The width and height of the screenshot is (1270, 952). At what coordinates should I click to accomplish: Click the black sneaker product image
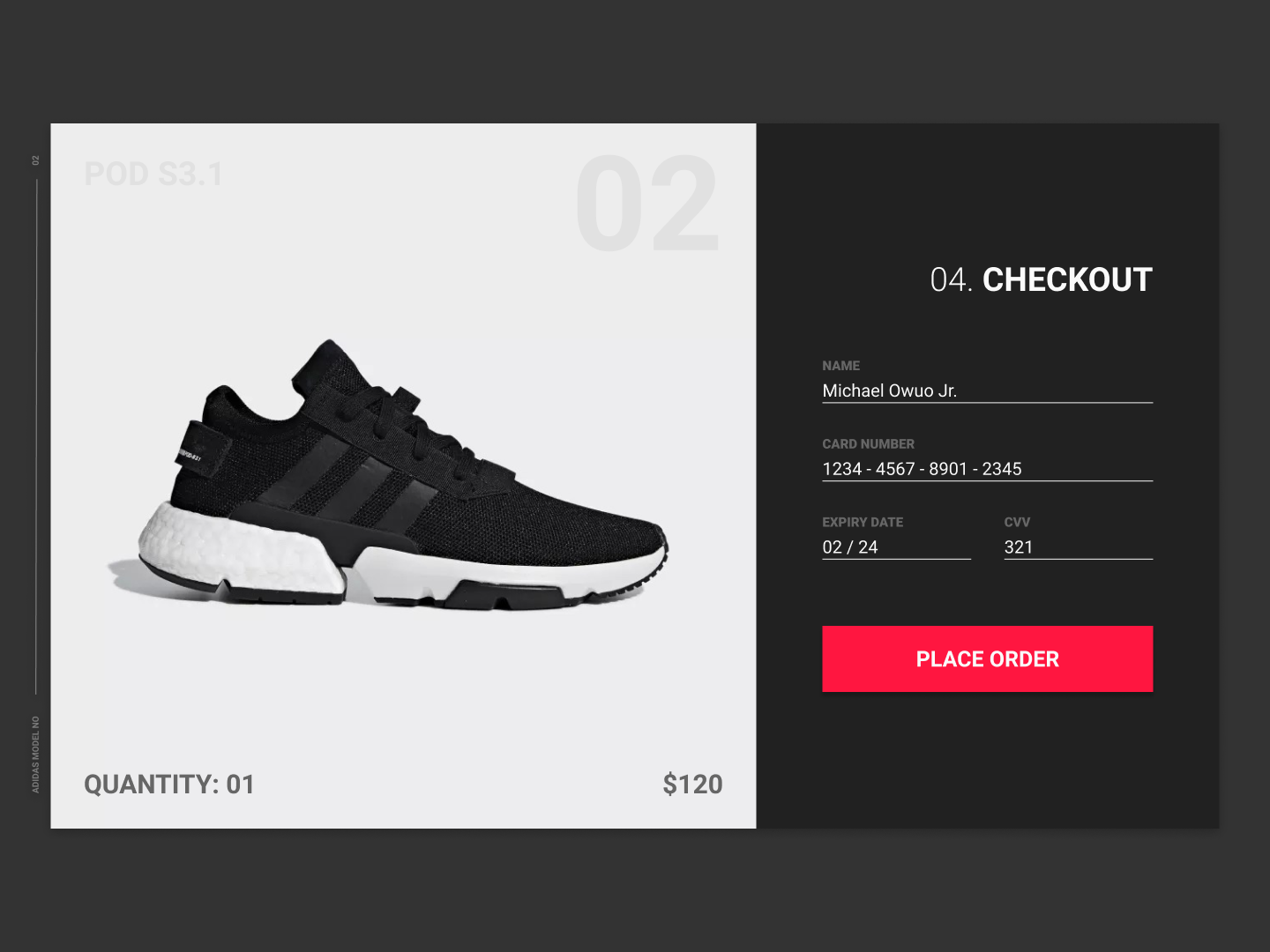click(x=388, y=476)
